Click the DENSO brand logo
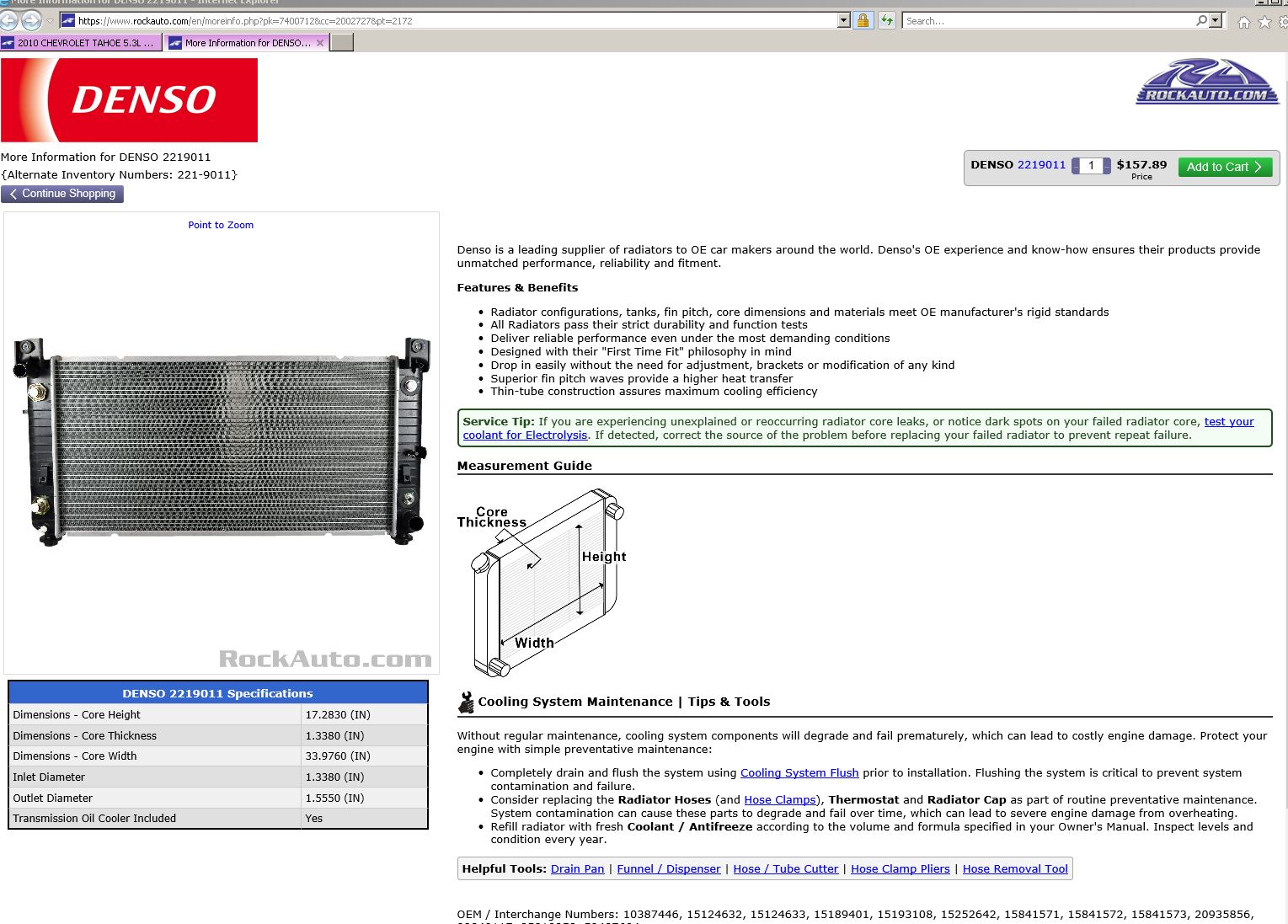 (129, 99)
